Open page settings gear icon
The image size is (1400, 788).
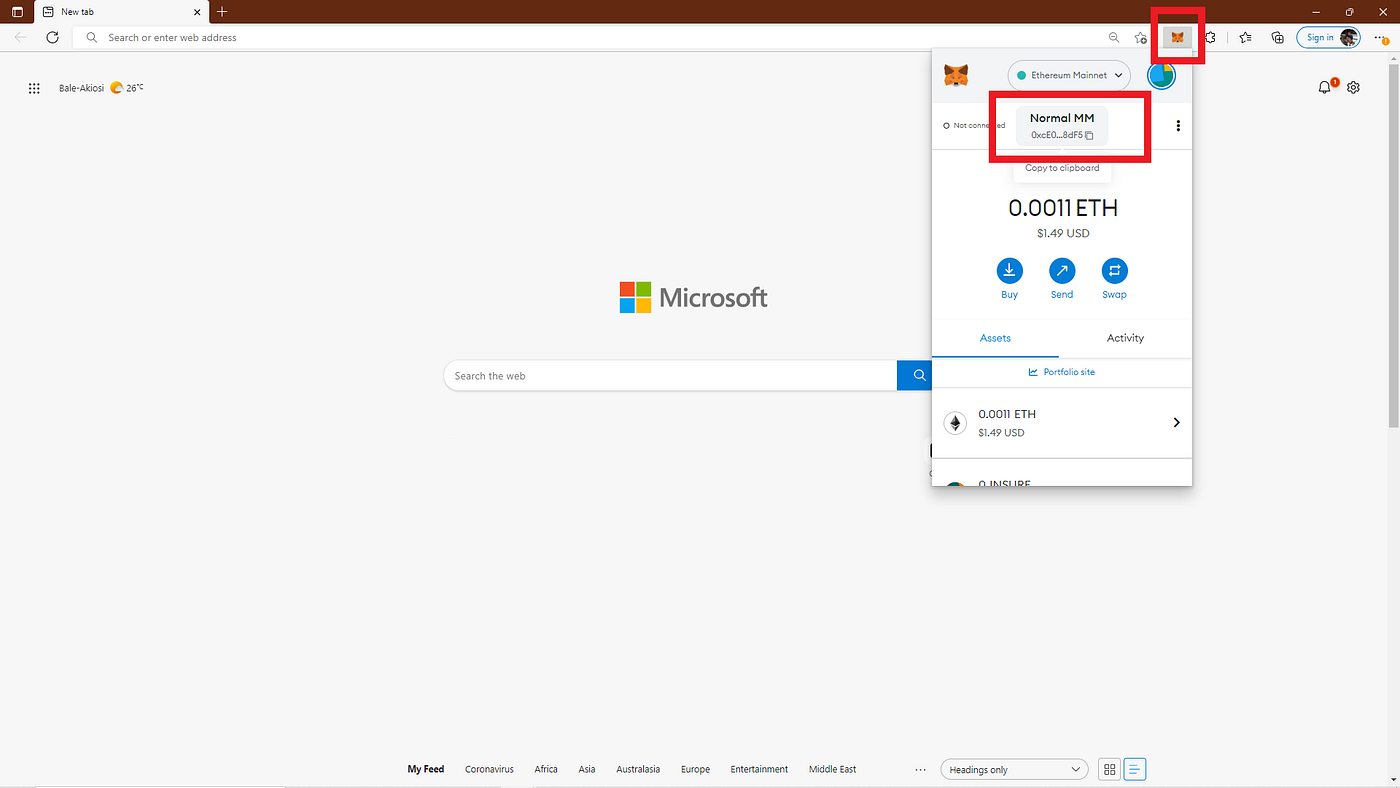(x=1353, y=87)
